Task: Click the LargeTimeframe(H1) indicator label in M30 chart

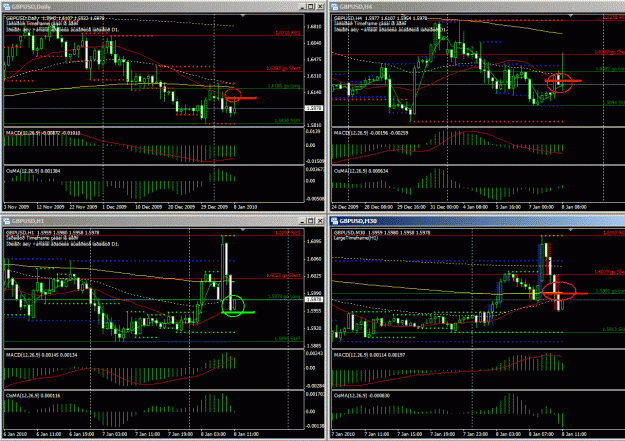Action: tap(356, 238)
